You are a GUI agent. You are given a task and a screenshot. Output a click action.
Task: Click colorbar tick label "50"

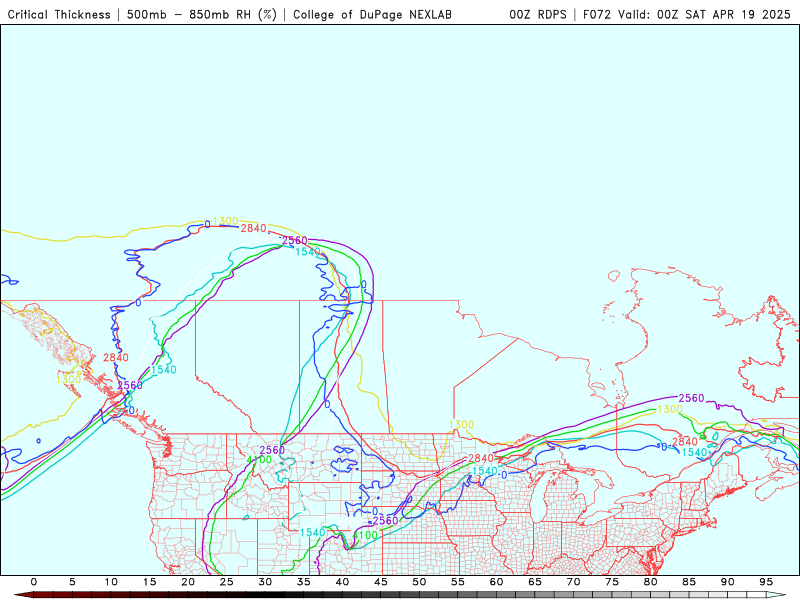419,582
